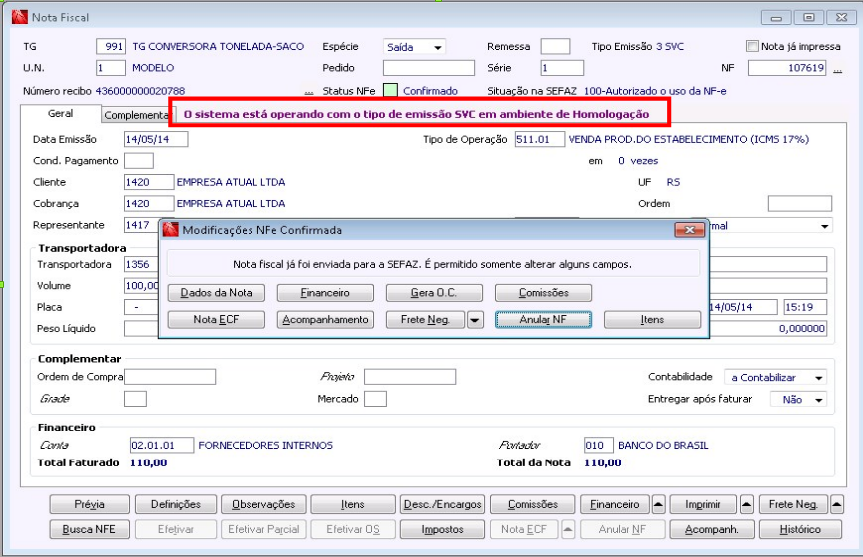Toggle the Nota já impressa checkbox
Image resolution: width=863 pixels, height=557 pixels.
pyautogui.click(x=752, y=46)
